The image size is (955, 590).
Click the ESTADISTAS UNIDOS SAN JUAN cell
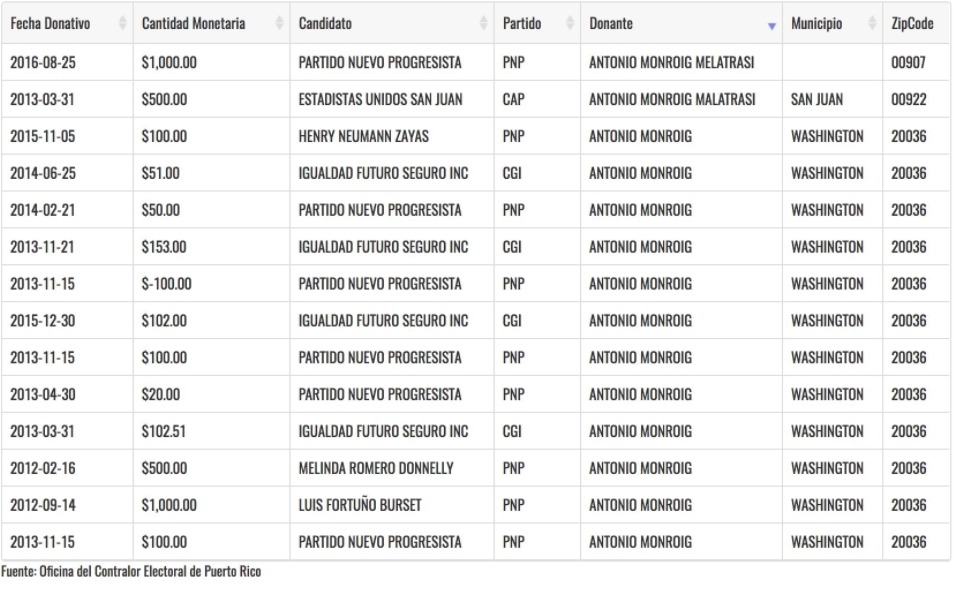(392, 99)
